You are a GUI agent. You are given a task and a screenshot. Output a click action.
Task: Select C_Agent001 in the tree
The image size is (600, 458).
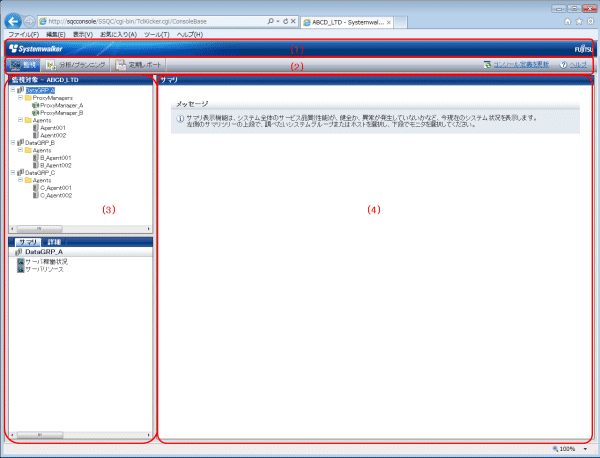56,187
